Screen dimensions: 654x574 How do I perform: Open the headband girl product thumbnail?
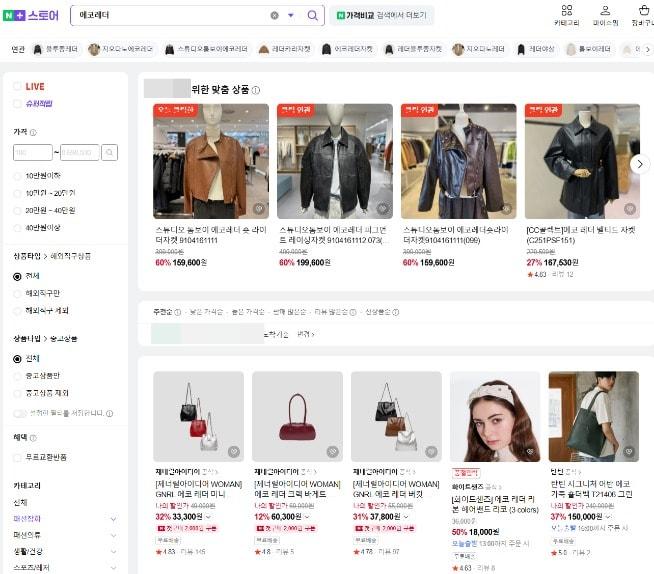coord(495,416)
